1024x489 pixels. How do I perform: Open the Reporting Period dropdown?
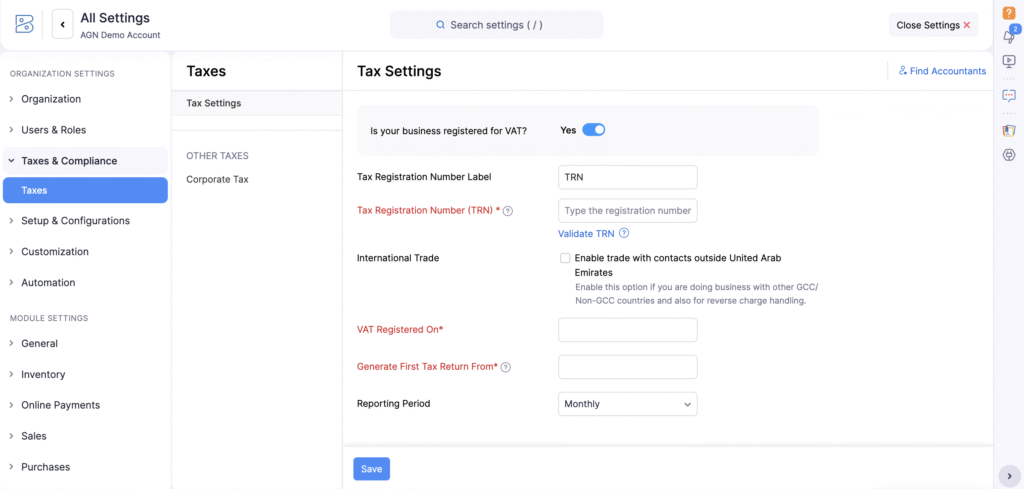click(x=628, y=404)
